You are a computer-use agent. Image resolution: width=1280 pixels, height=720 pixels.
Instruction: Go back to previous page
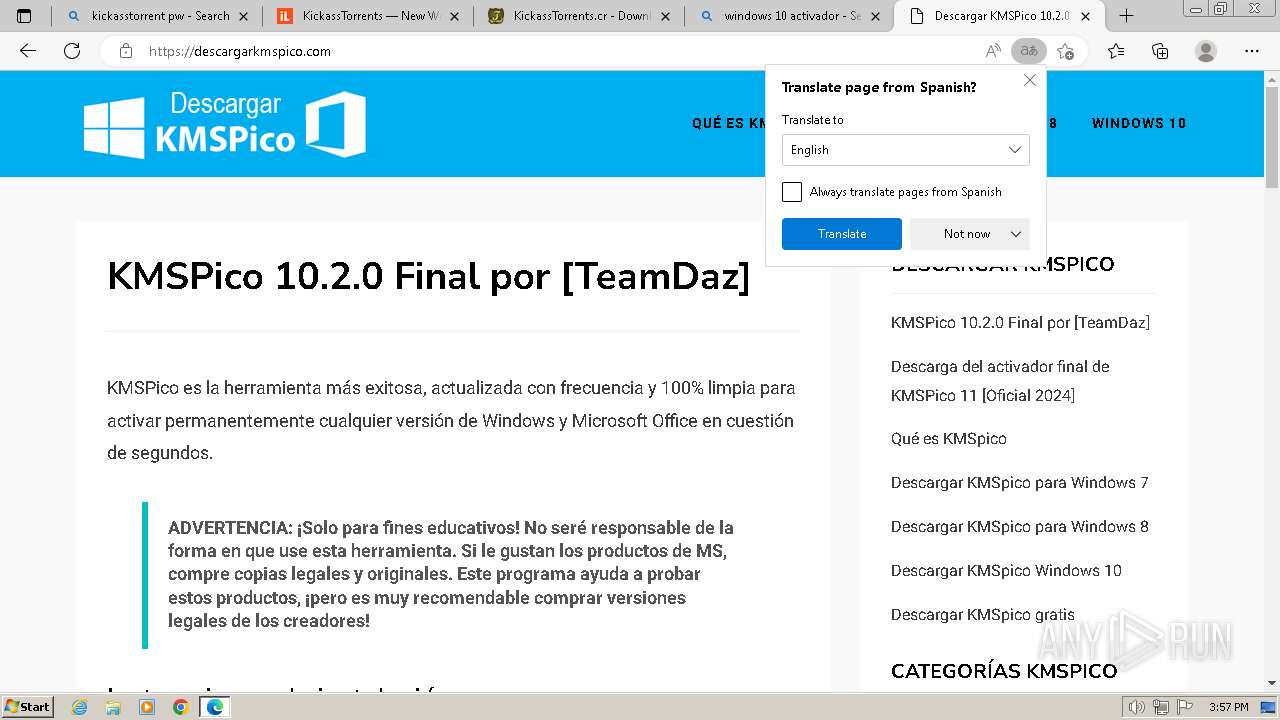pos(28,51)
